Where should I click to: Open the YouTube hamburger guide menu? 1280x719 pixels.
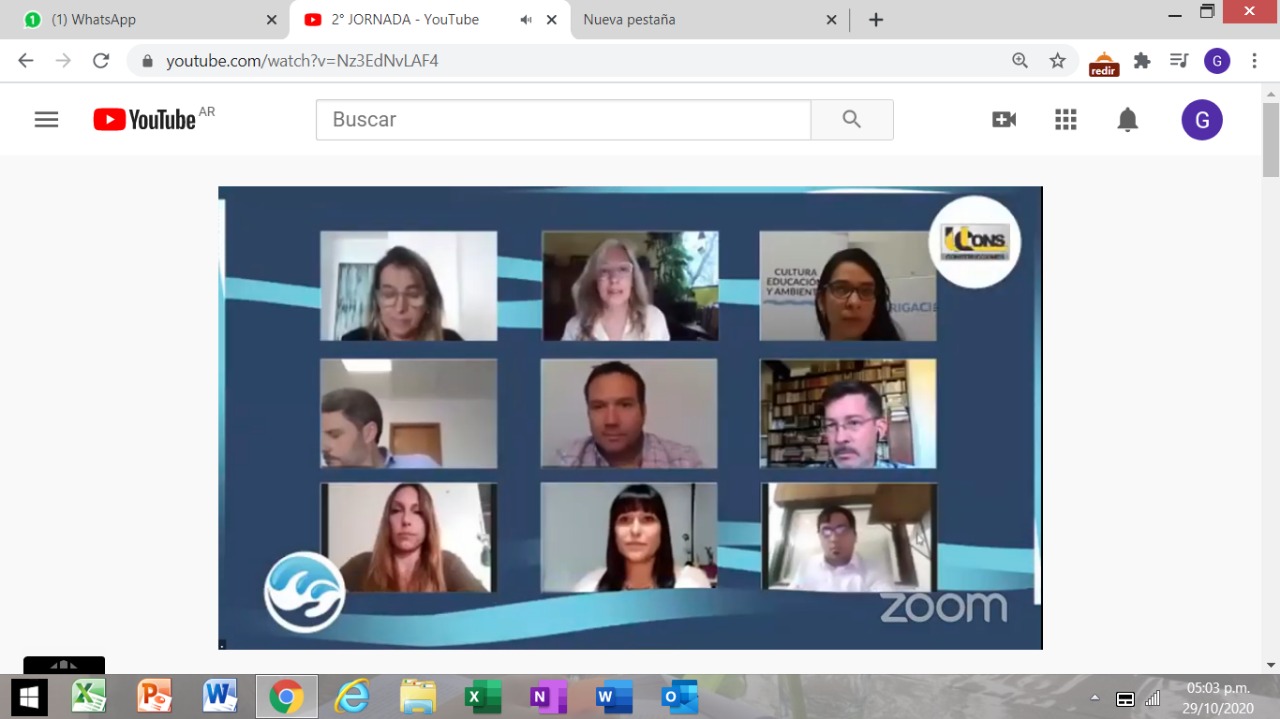pos(46,120)
